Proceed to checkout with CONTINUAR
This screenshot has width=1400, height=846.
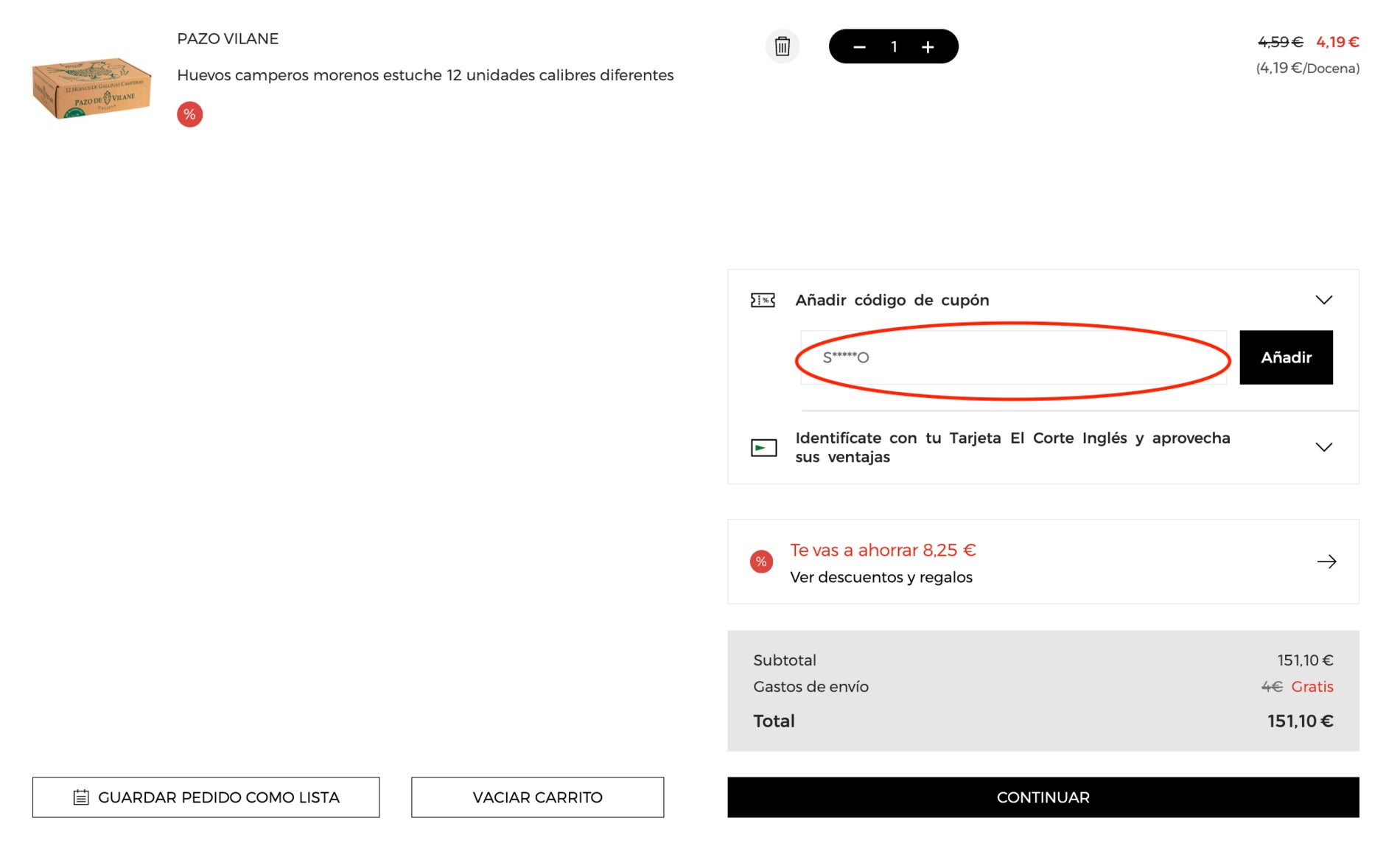click(1043, 797)
